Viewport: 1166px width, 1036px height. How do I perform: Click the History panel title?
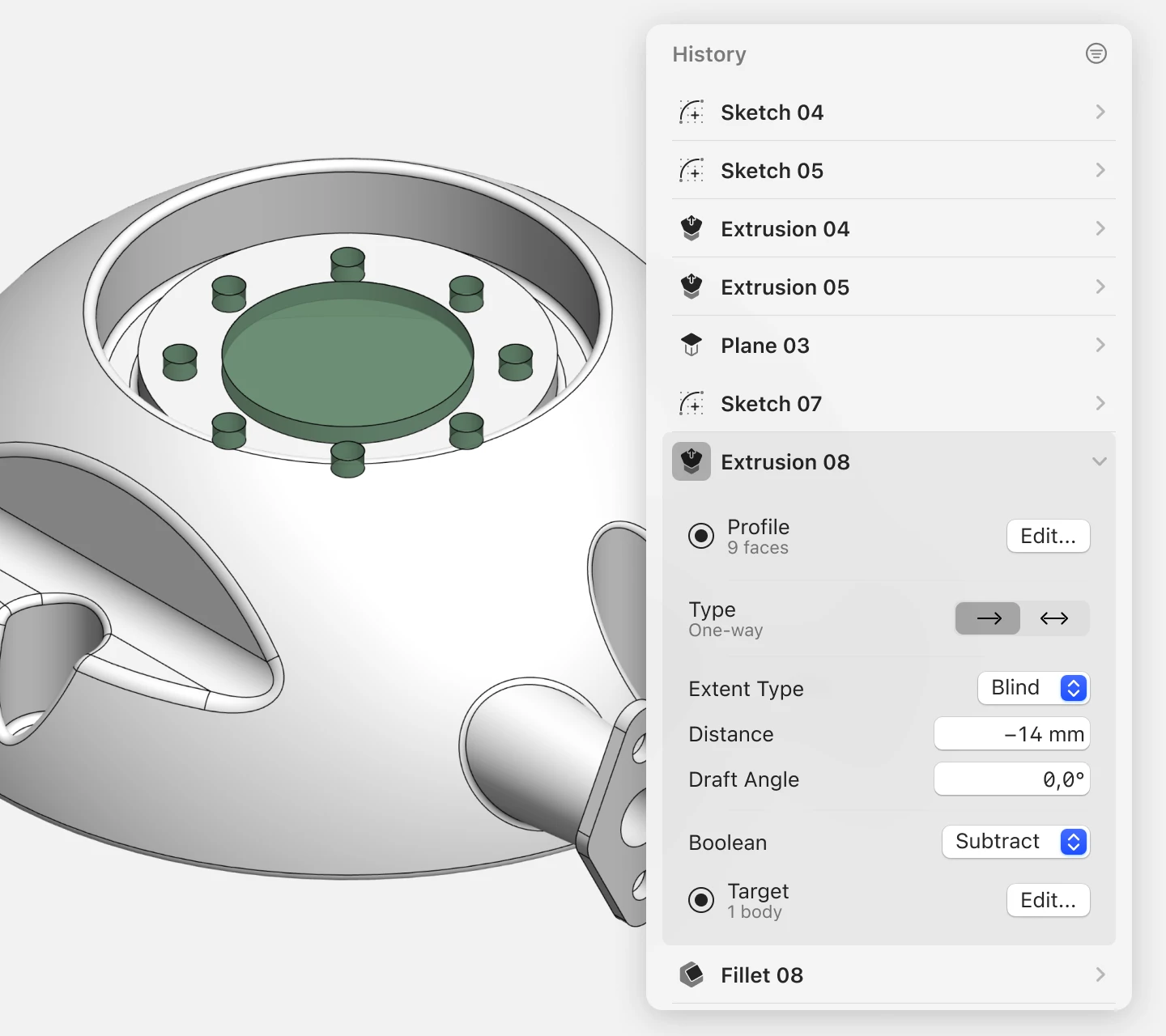tap(709, 54)
